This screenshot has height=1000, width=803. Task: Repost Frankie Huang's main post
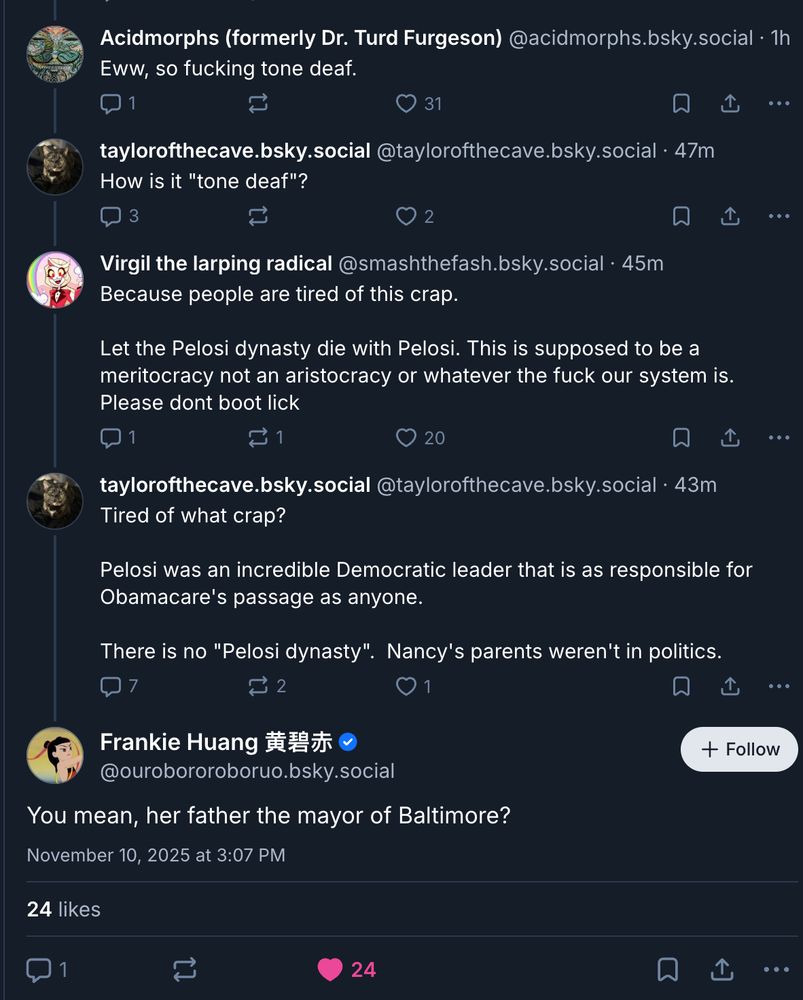185,969
